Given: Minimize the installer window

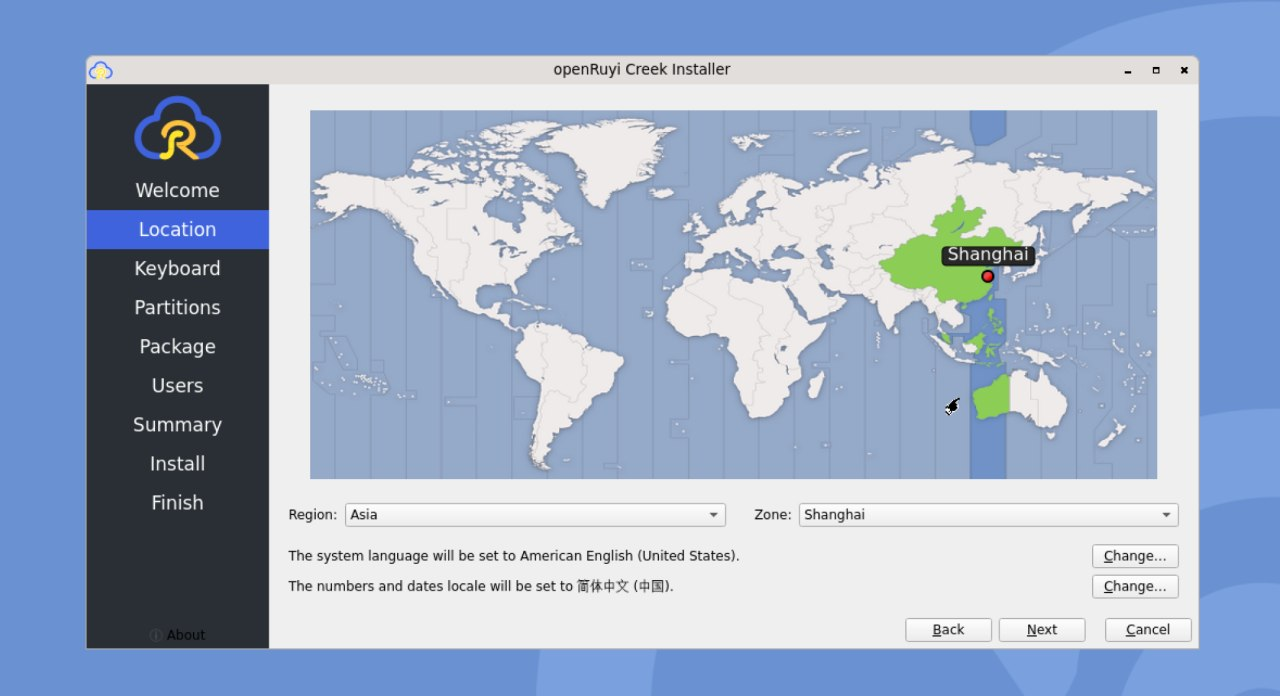Looking at the screenshot, I should [1128, 70].
